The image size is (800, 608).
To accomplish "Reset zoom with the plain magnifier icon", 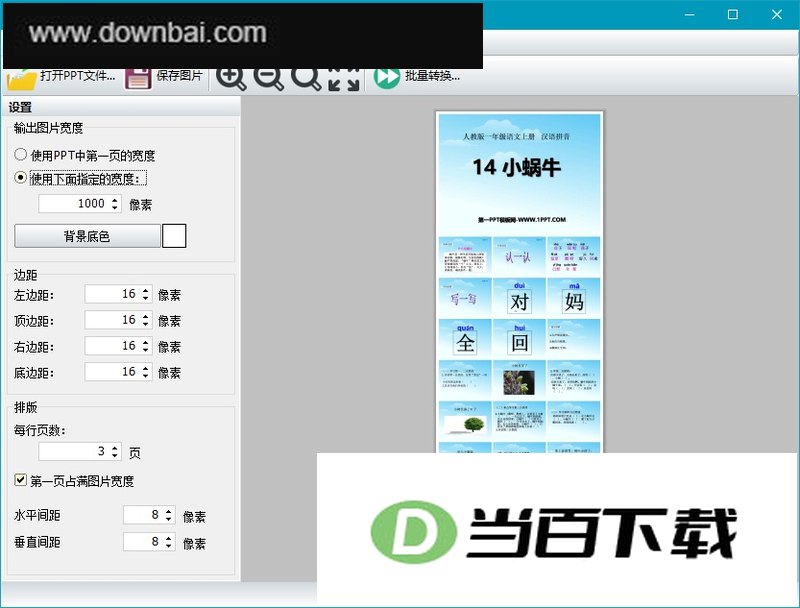I will (x=306, y=79).
